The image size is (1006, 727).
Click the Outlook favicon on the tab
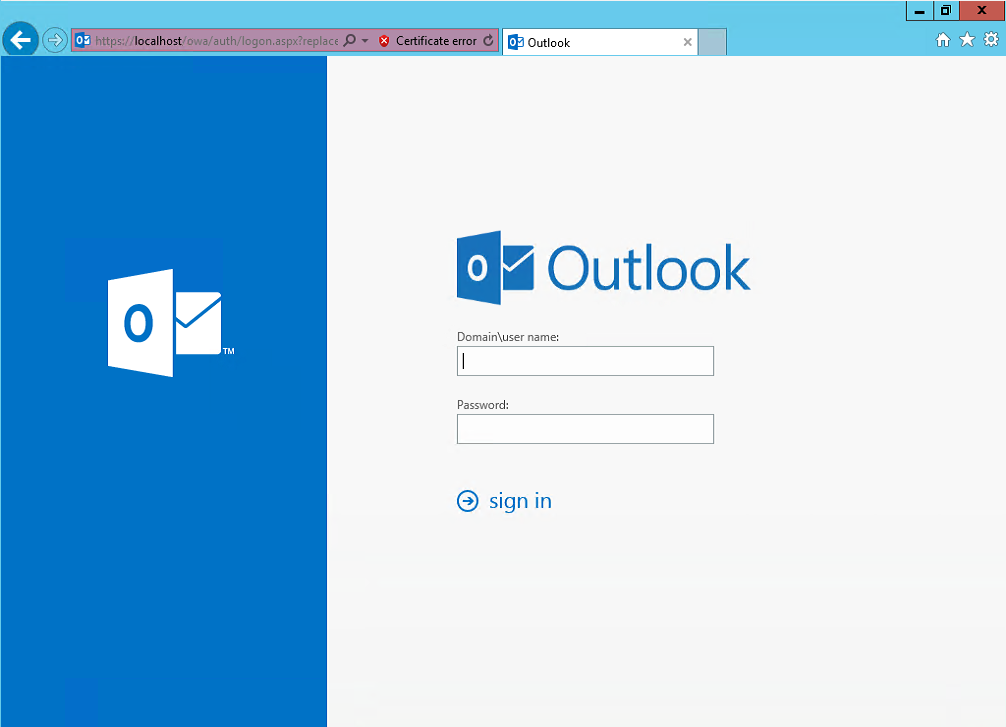516,42
